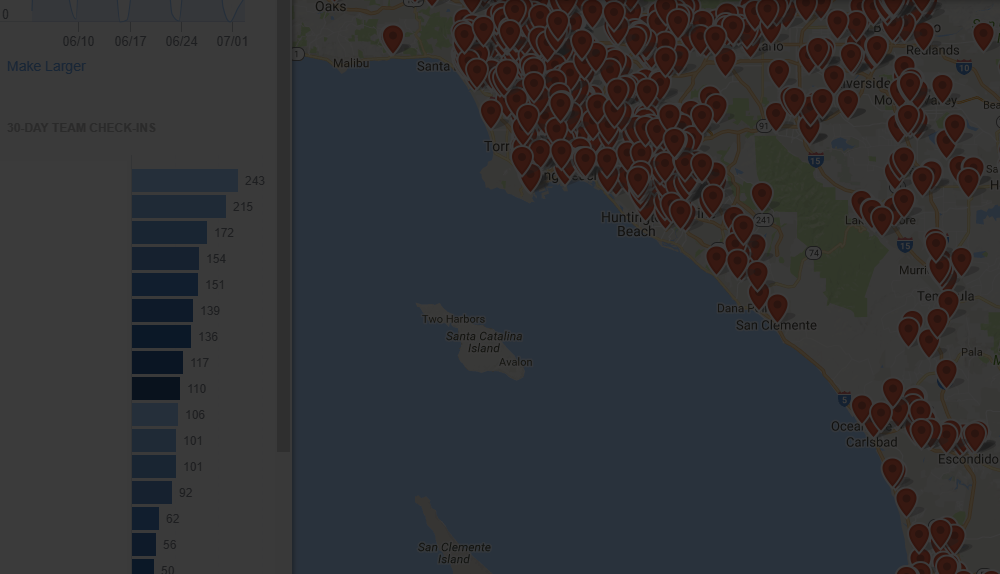
Task: Select the Interstate 10 shield near Redlands
Action: tap(964, 66)
